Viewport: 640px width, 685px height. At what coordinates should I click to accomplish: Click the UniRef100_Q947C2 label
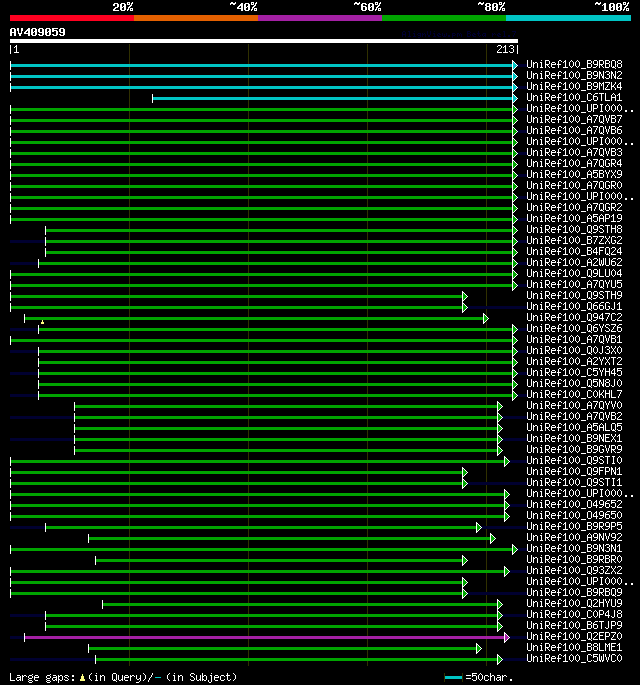574,318
